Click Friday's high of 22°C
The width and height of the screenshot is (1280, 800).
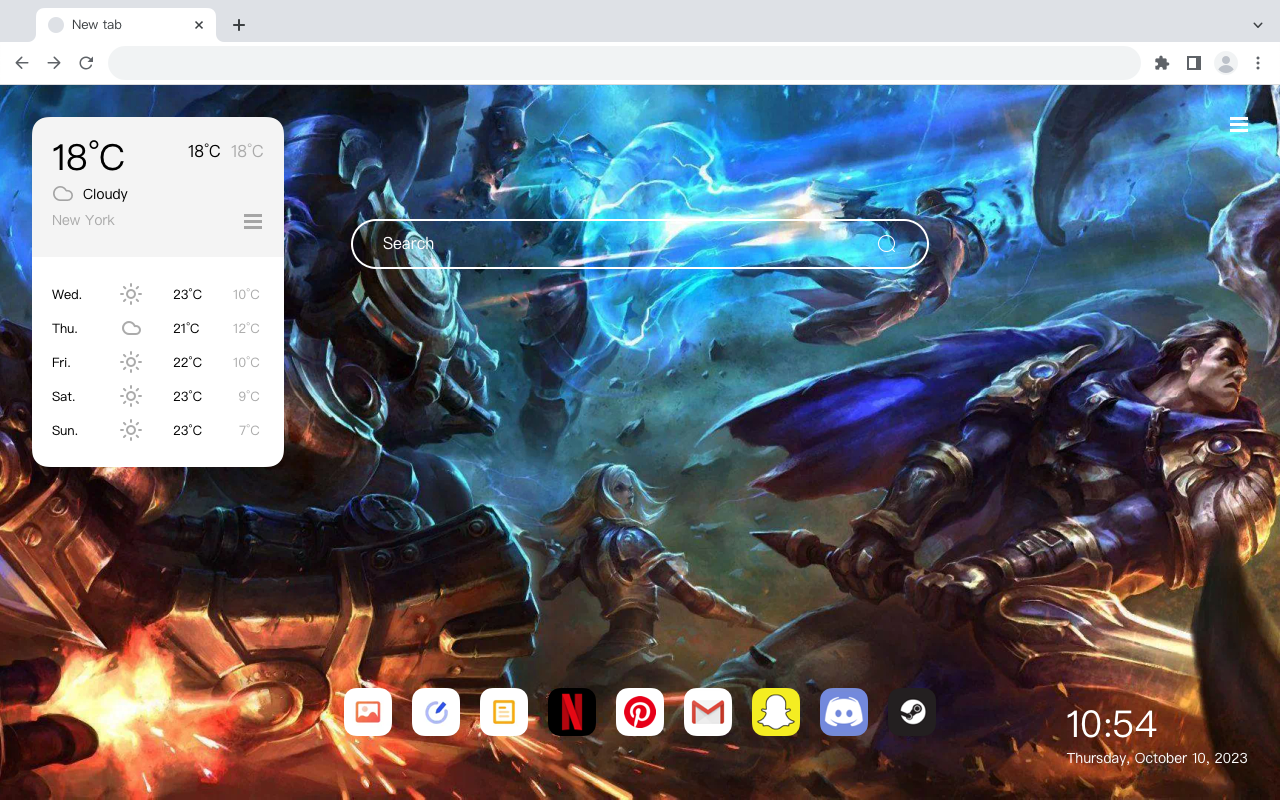point(187,362)
